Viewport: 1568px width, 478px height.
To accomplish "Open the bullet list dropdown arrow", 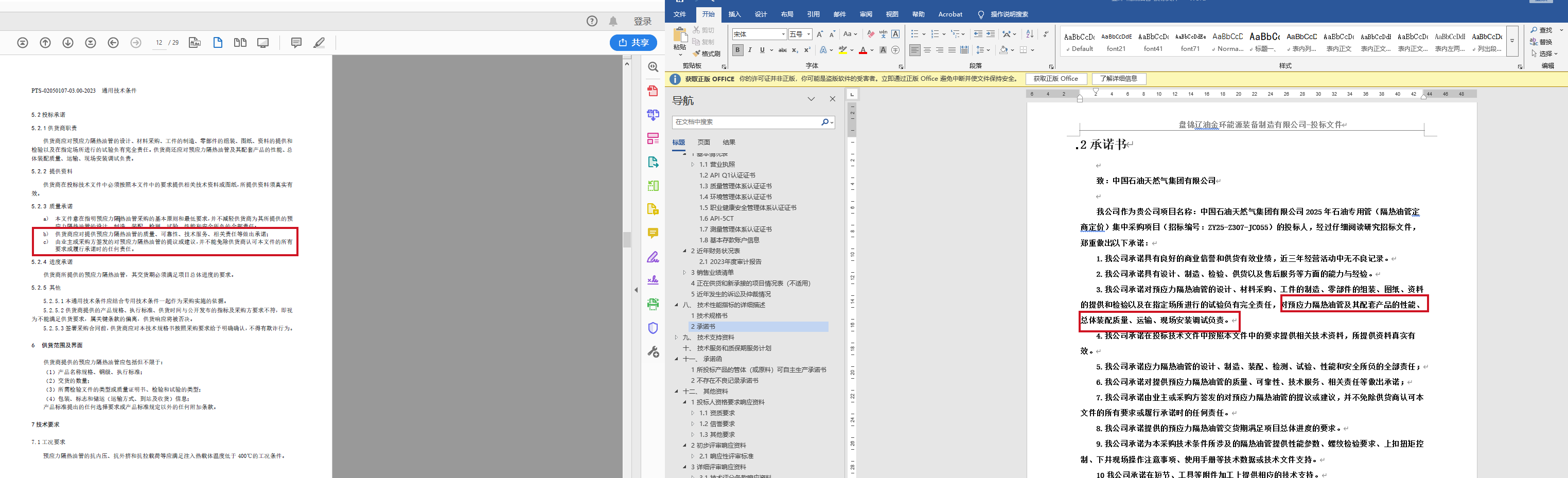I will [923, 34].
